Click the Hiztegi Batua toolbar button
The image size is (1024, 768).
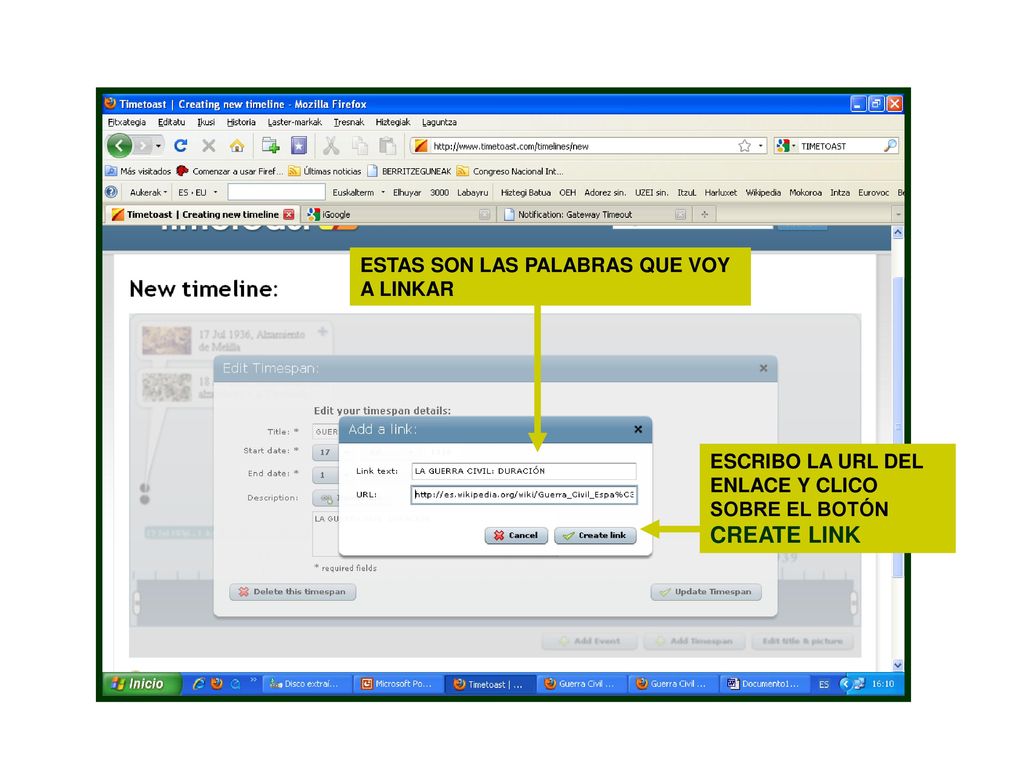(x=525, y=193)
